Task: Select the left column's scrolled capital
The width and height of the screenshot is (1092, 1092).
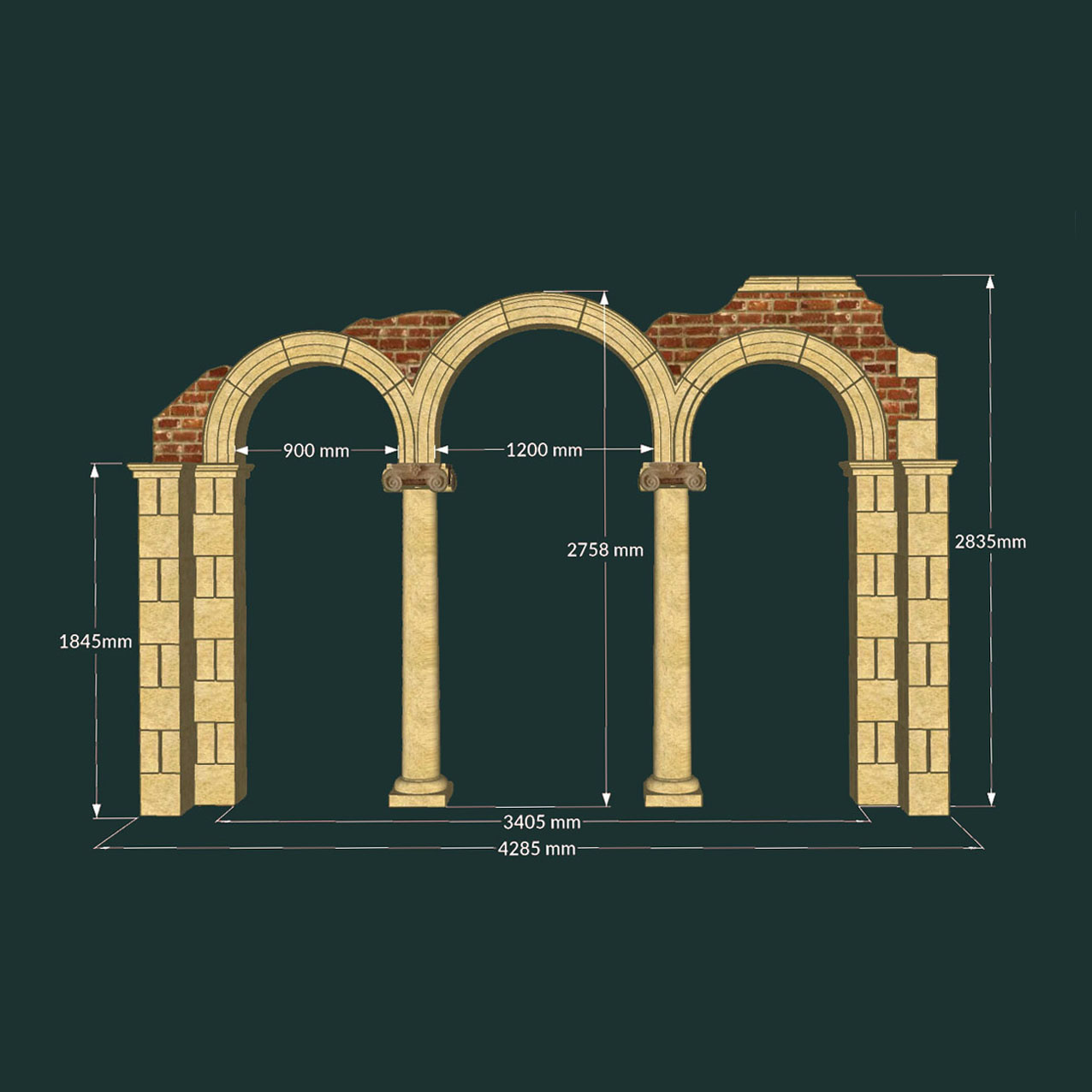Action: pyautogui.click(x=419, y=478)
